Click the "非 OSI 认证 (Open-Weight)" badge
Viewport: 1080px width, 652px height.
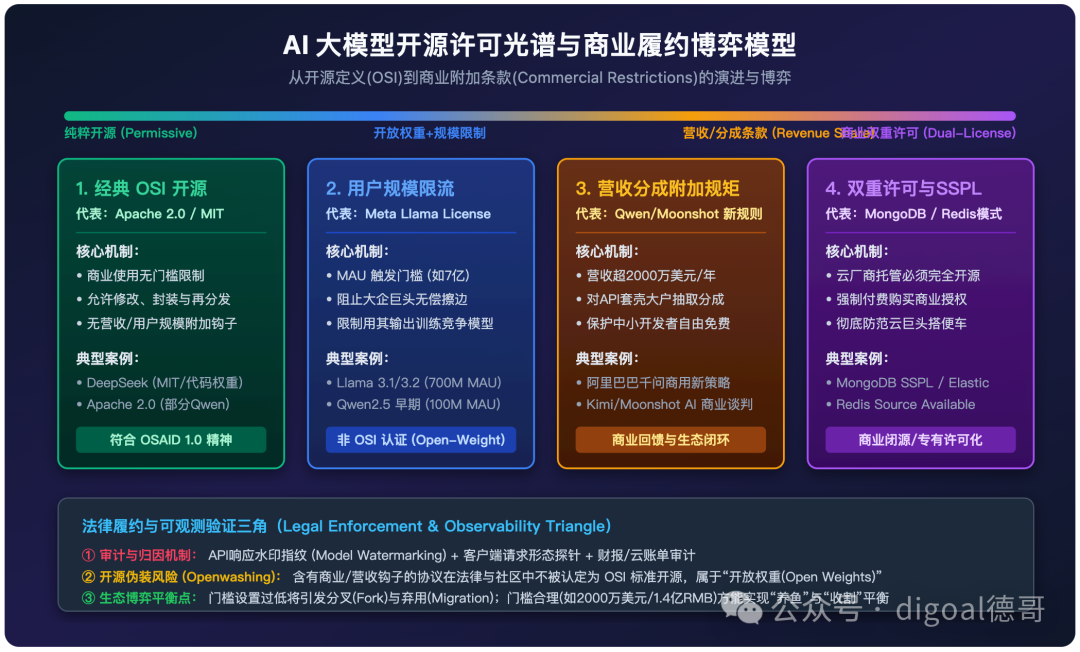click(x=421, y=440)
